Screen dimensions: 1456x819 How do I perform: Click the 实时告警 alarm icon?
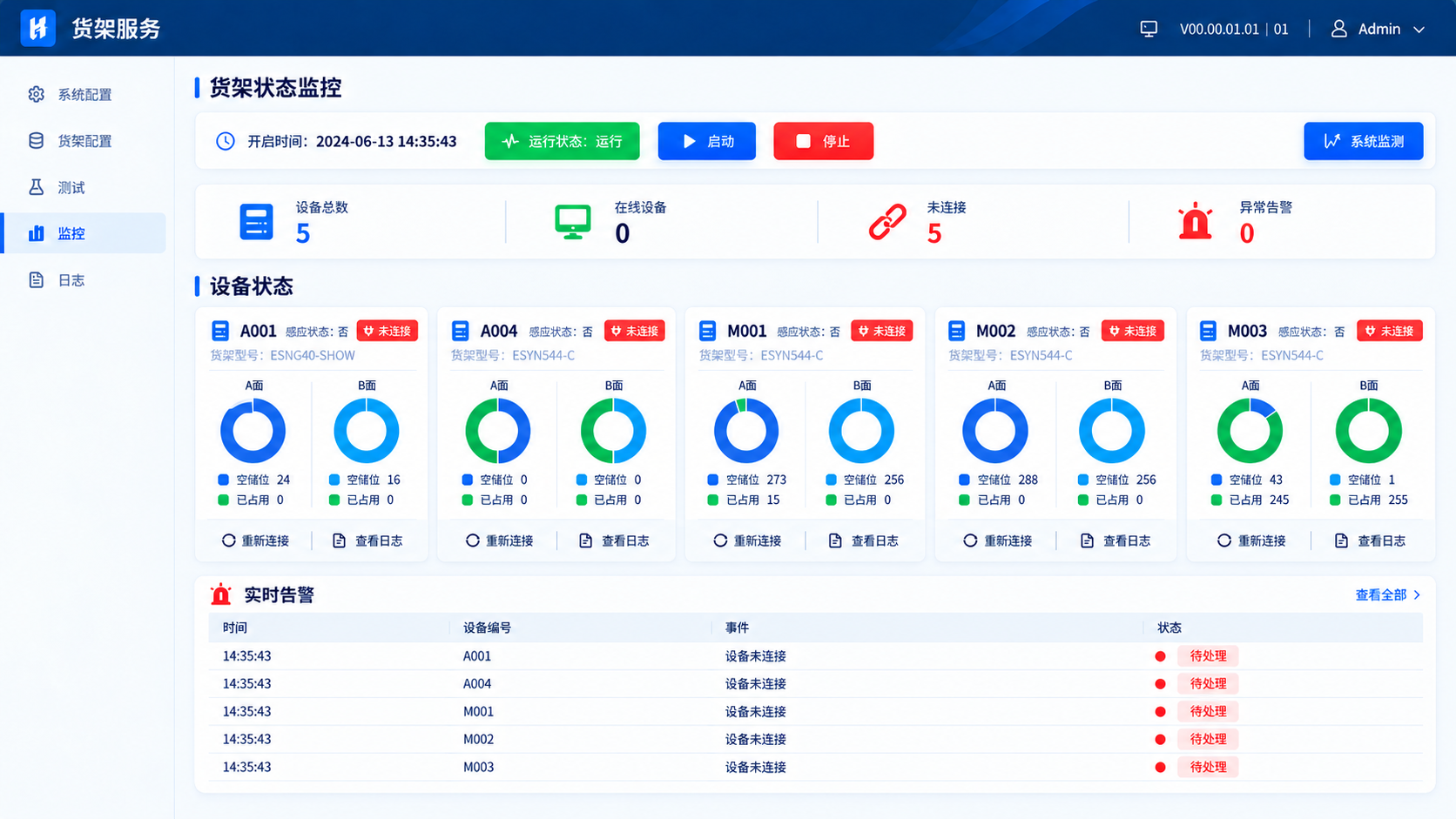click(221, 594)
